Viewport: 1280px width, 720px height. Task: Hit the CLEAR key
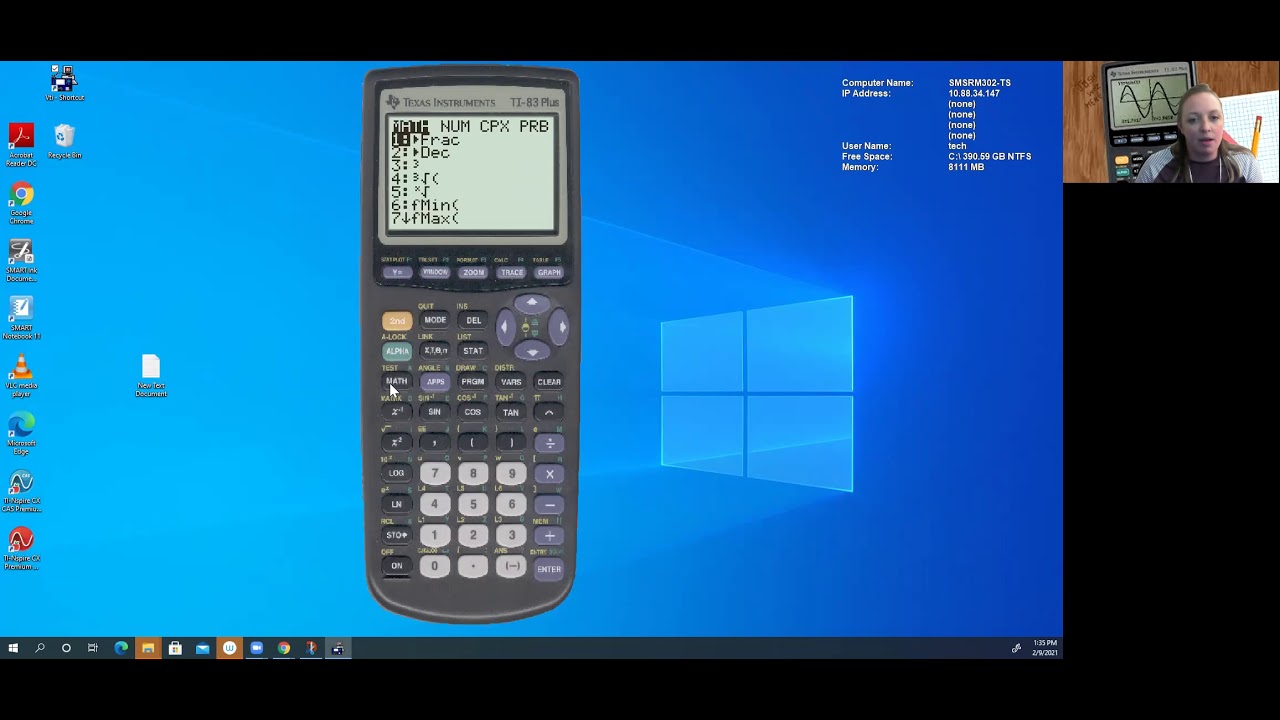(x=549, y=381)
